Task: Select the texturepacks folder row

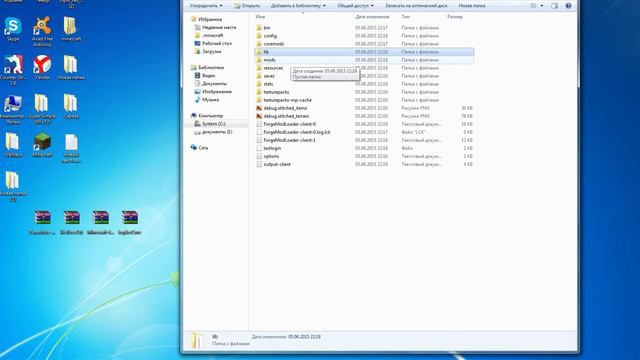Action: click(x=364, y=92)
